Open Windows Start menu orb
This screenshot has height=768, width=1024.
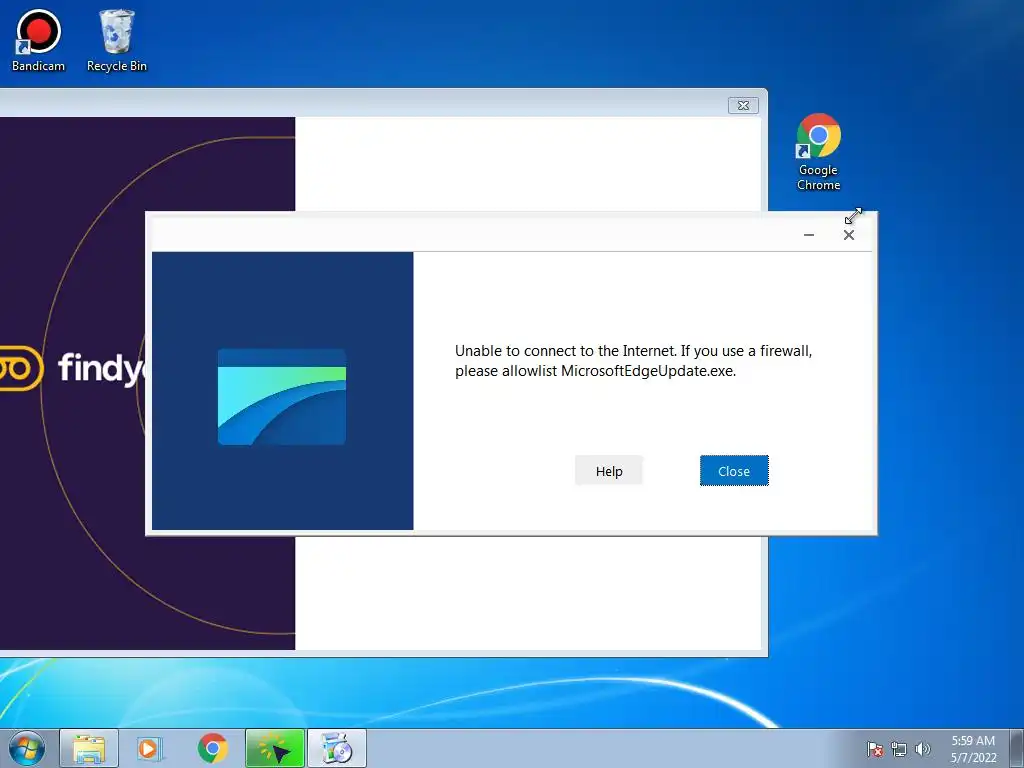(26, 748)
